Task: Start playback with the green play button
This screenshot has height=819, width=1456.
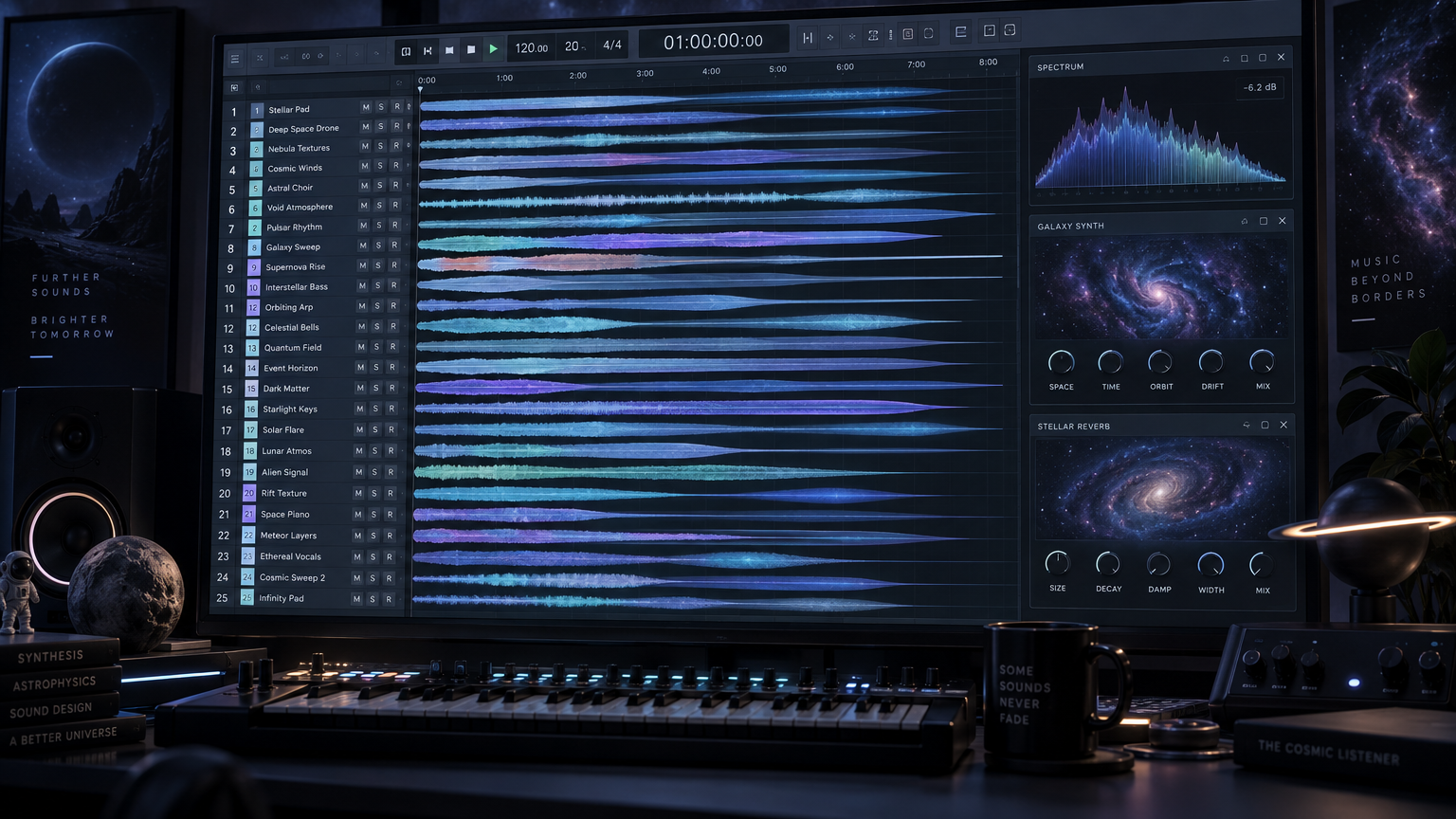Action: (493, 49)
